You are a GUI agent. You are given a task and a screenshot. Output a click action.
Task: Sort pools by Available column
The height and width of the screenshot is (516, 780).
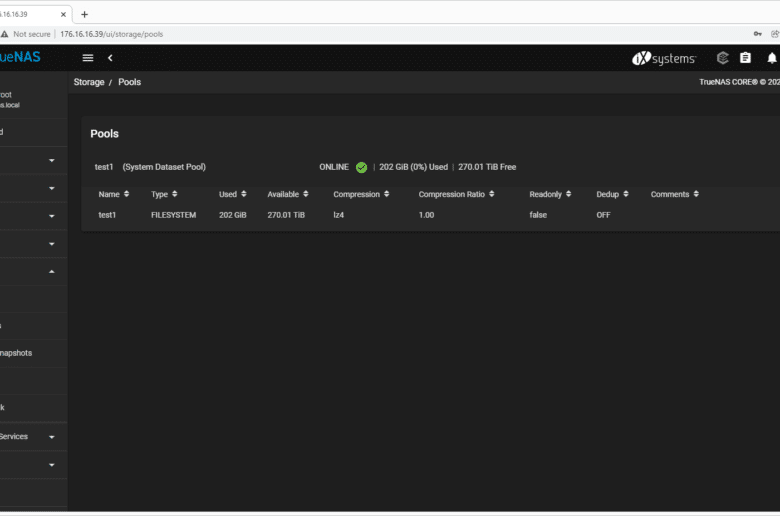click(288, 194)
